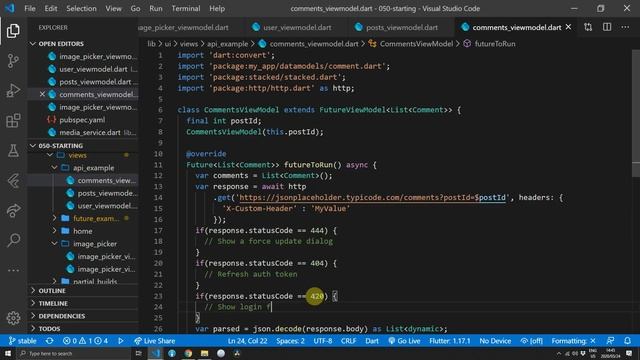
Task: Open the Extensions view
Action: 13,120
